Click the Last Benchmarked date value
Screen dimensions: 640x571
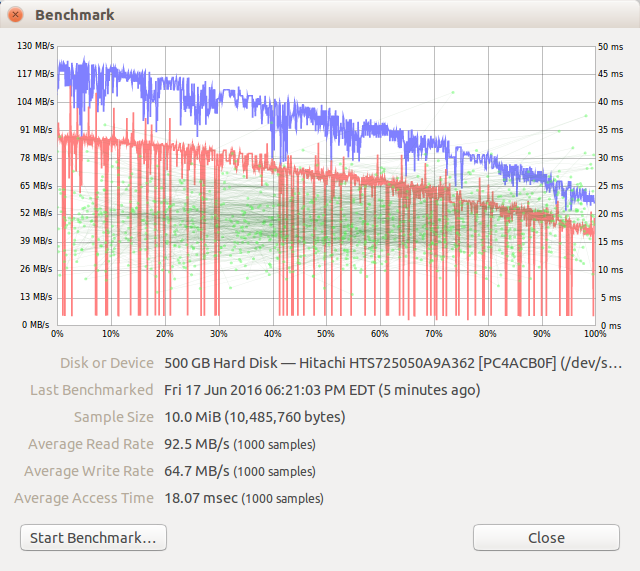pyautogui.click(x=322, y=390)
